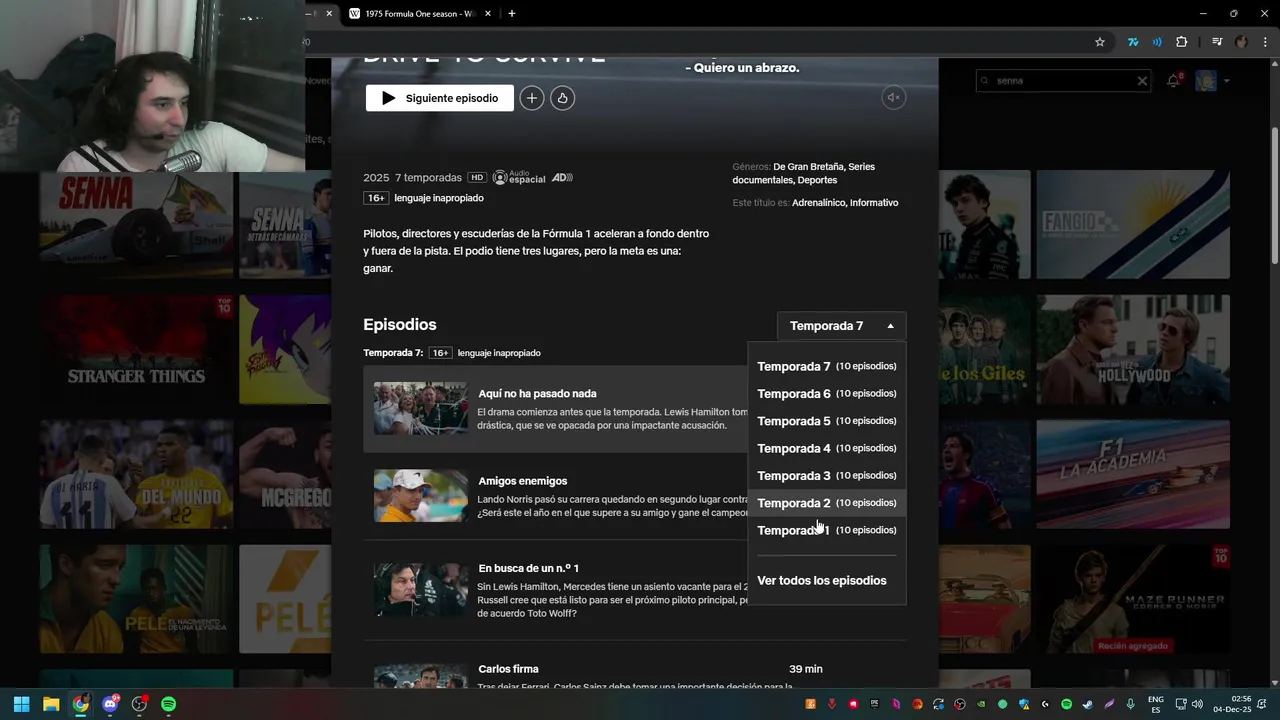Screen dimensions: 1280x720
Task: Bookmark this page with the star icon
Action: point(1100,42)
